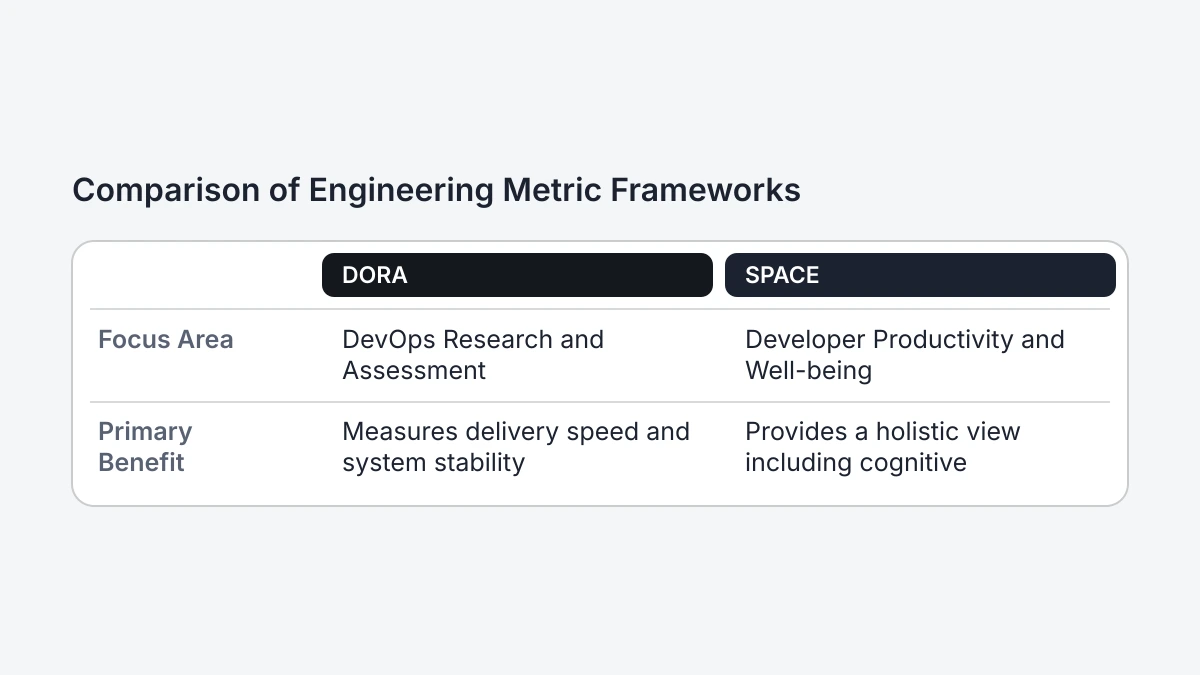Click the 'Focus Area' row label
The width and height of the screenshot is (1200, 675).
coord(166,340)
